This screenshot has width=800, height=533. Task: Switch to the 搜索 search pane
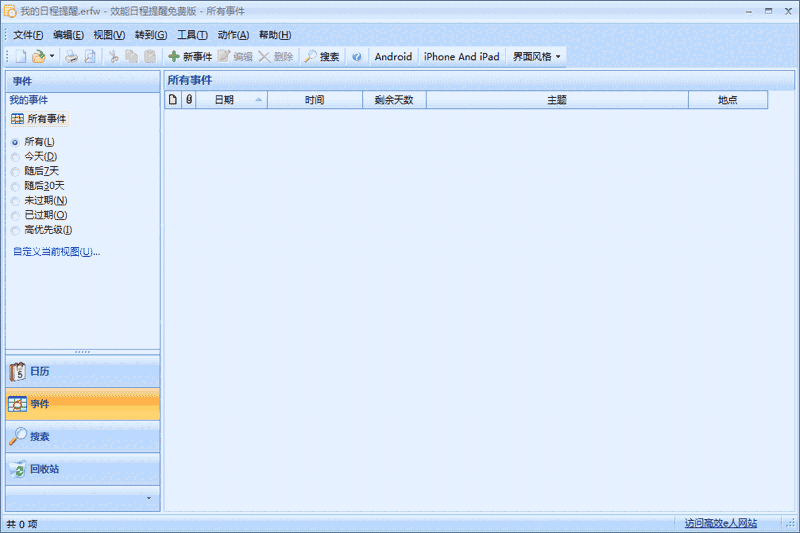[83, 437]
